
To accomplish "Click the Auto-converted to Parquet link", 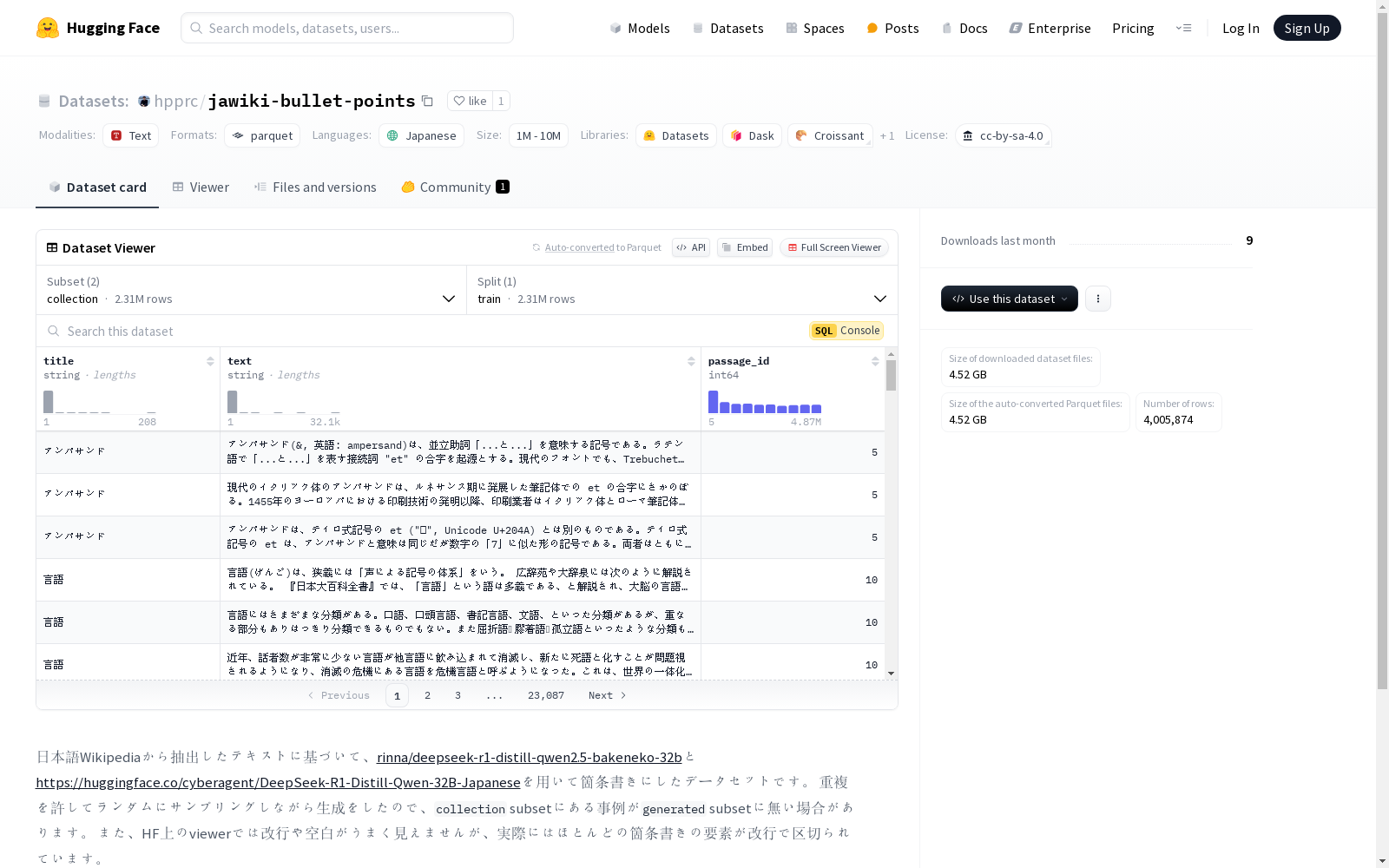I will pyautogui.click(x=602, y=247).
